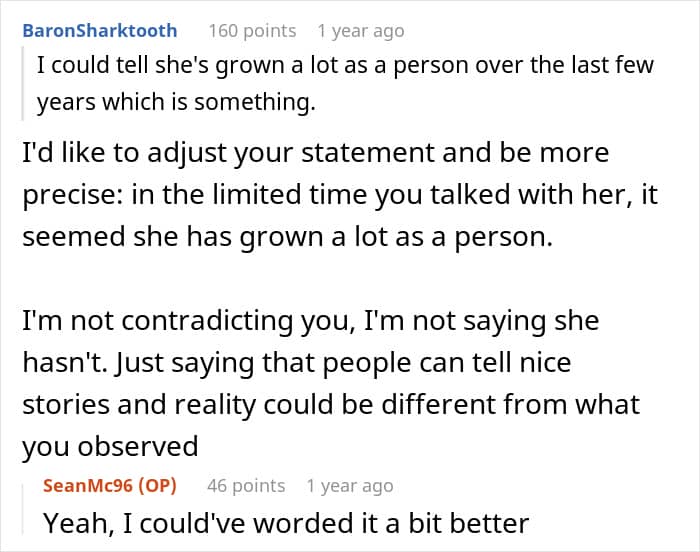Click line 'I'm not contradicting you'
Screen dimensions: 700x552
[311, 321]
